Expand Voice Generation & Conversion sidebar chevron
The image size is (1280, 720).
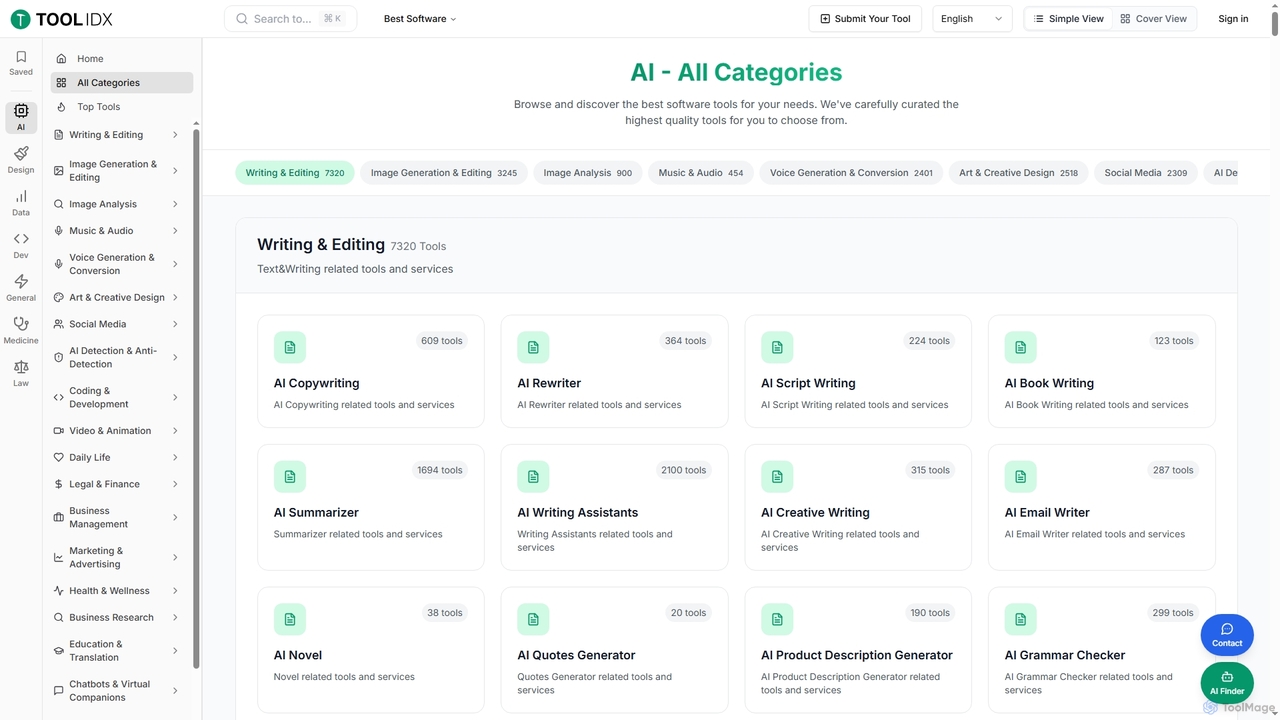coord(175,264)
